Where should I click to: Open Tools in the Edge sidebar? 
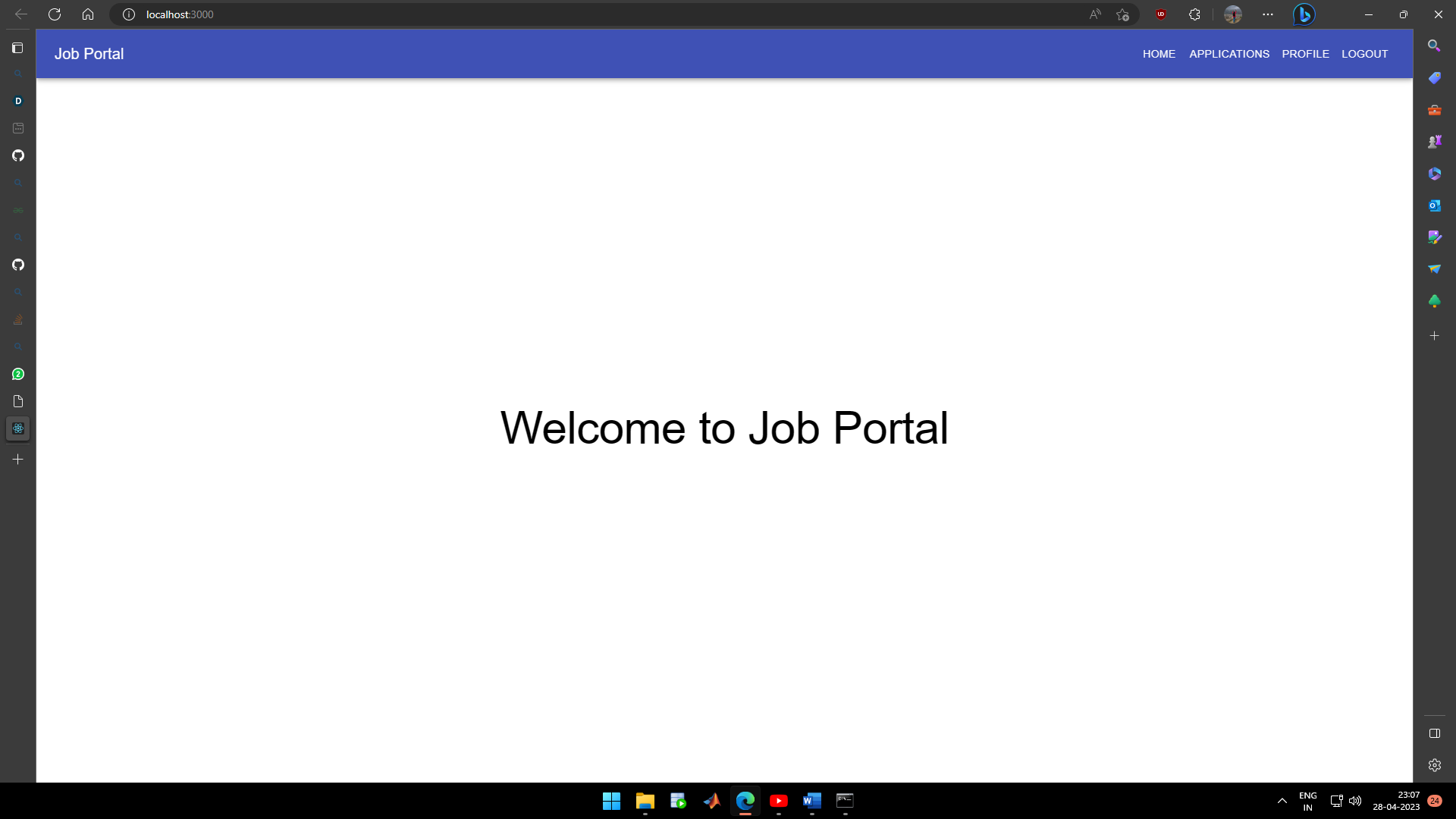coord(1434,110)
